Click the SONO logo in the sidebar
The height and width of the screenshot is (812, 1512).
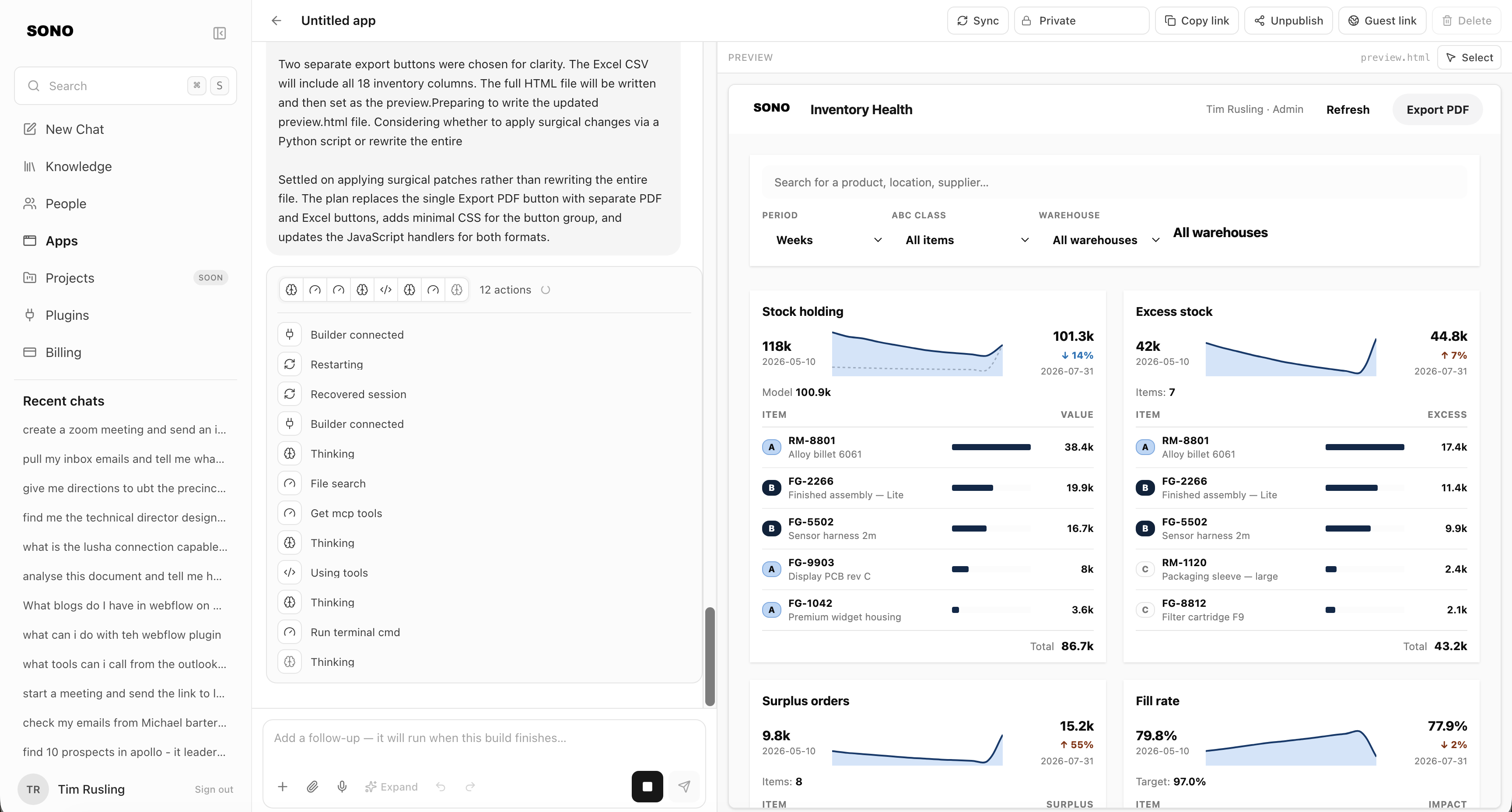coord(50,31)
